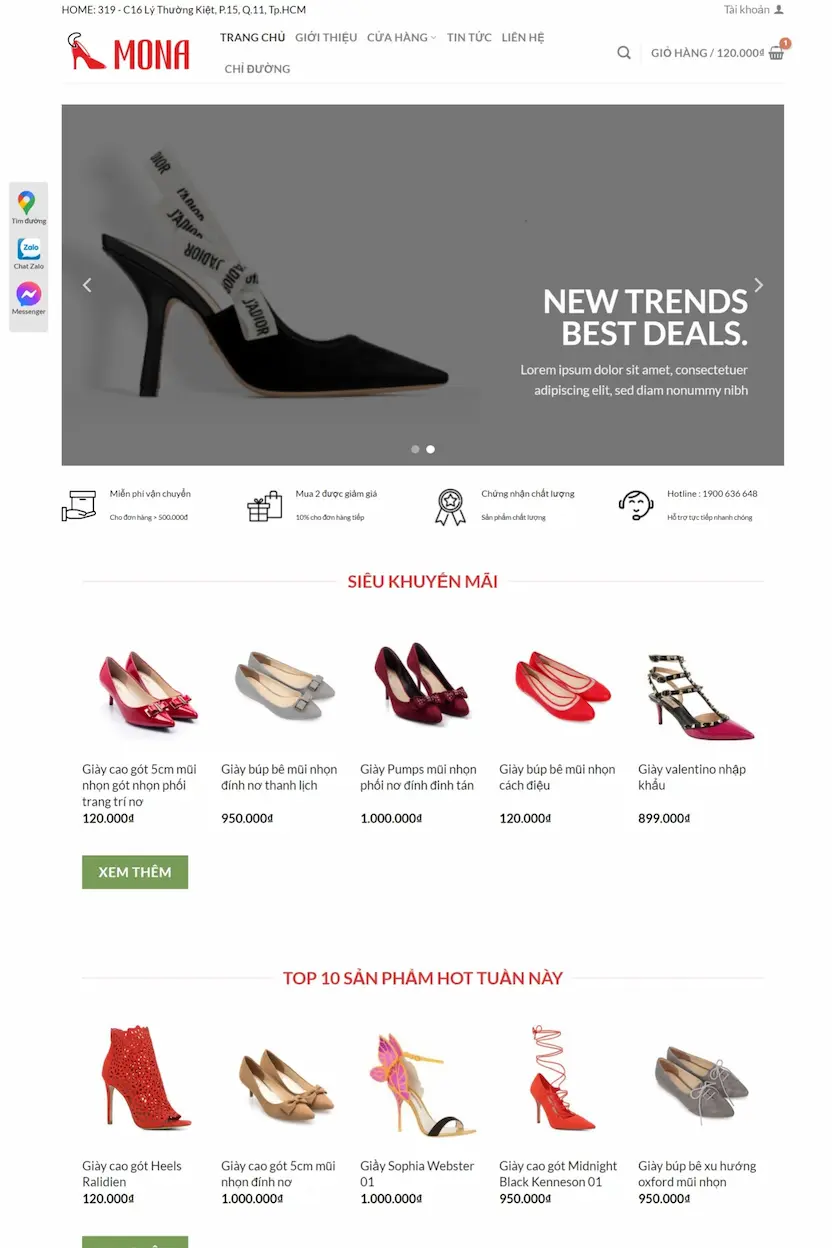Select the first slider dot indicator
The height and width of the screenshot is (1248, 832).
pyautogui.click(x=415, y=449)
